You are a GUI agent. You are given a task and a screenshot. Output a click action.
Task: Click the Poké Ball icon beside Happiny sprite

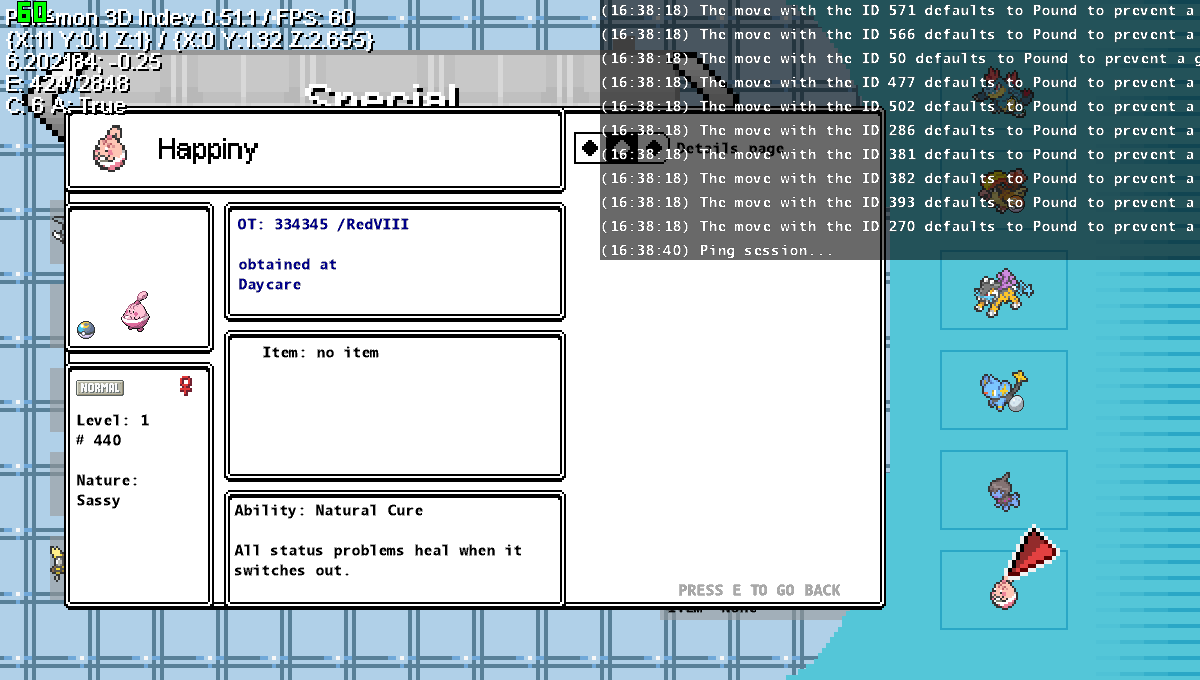86,330
